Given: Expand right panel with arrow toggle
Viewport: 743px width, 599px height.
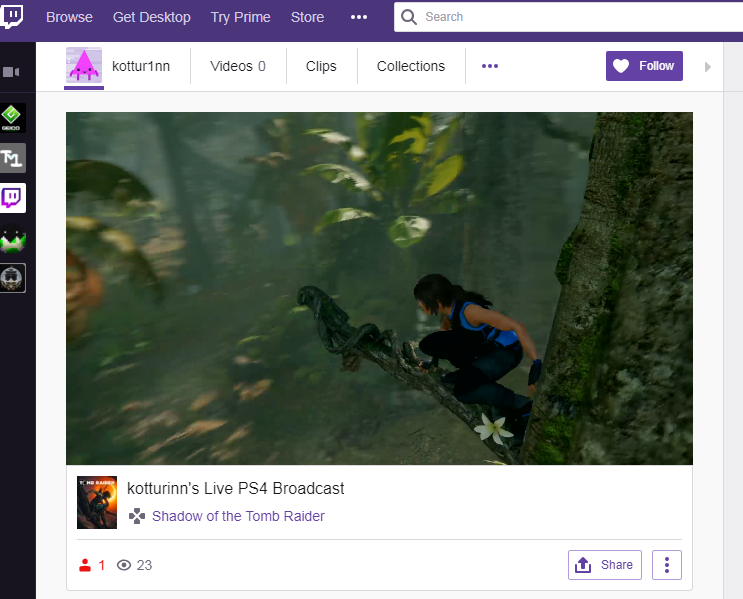Looking at the screenshot, I should tap(708, 67).
